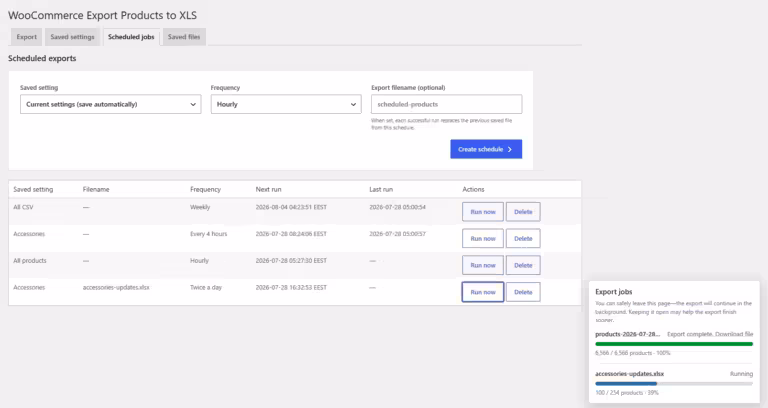Switch to the Saved settings tab

point(72,37)
